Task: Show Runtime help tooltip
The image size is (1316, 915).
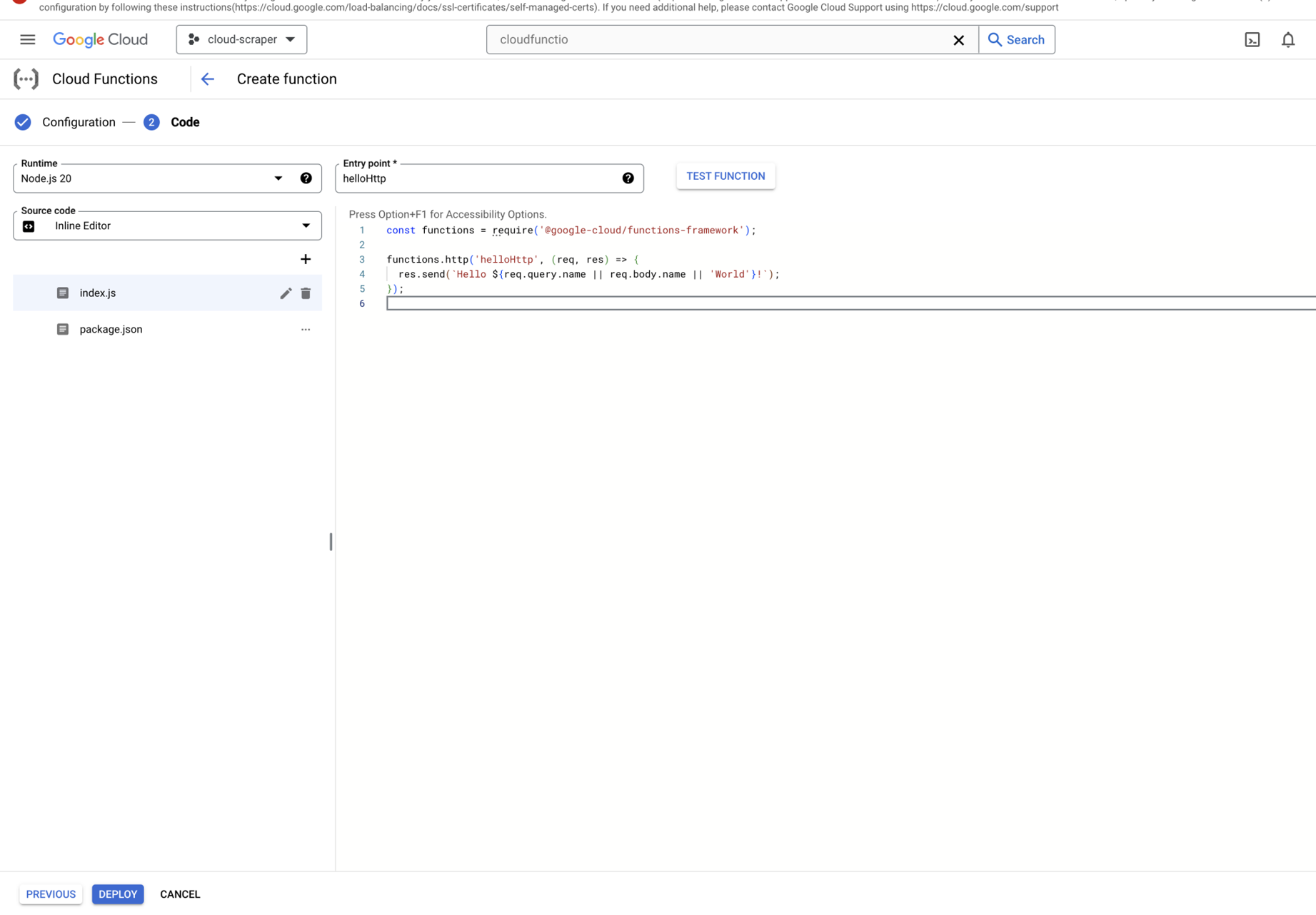Action: pyautogui.click(x=306, y=178)
